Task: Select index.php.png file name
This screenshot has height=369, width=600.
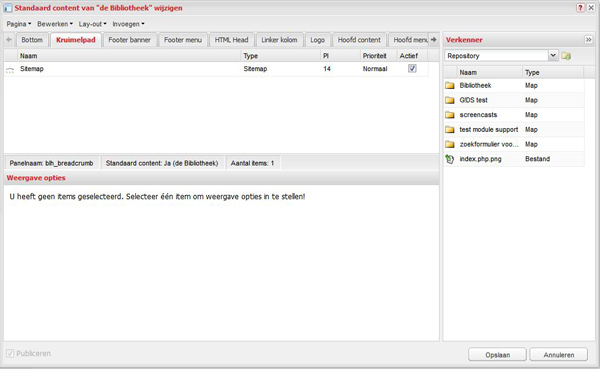Action: 480,159
